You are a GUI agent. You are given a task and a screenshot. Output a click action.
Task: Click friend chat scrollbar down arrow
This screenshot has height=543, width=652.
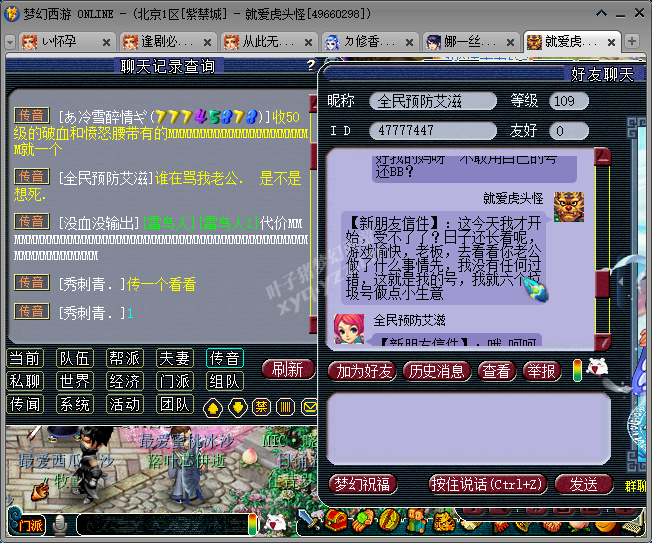(x=602, y=342)
